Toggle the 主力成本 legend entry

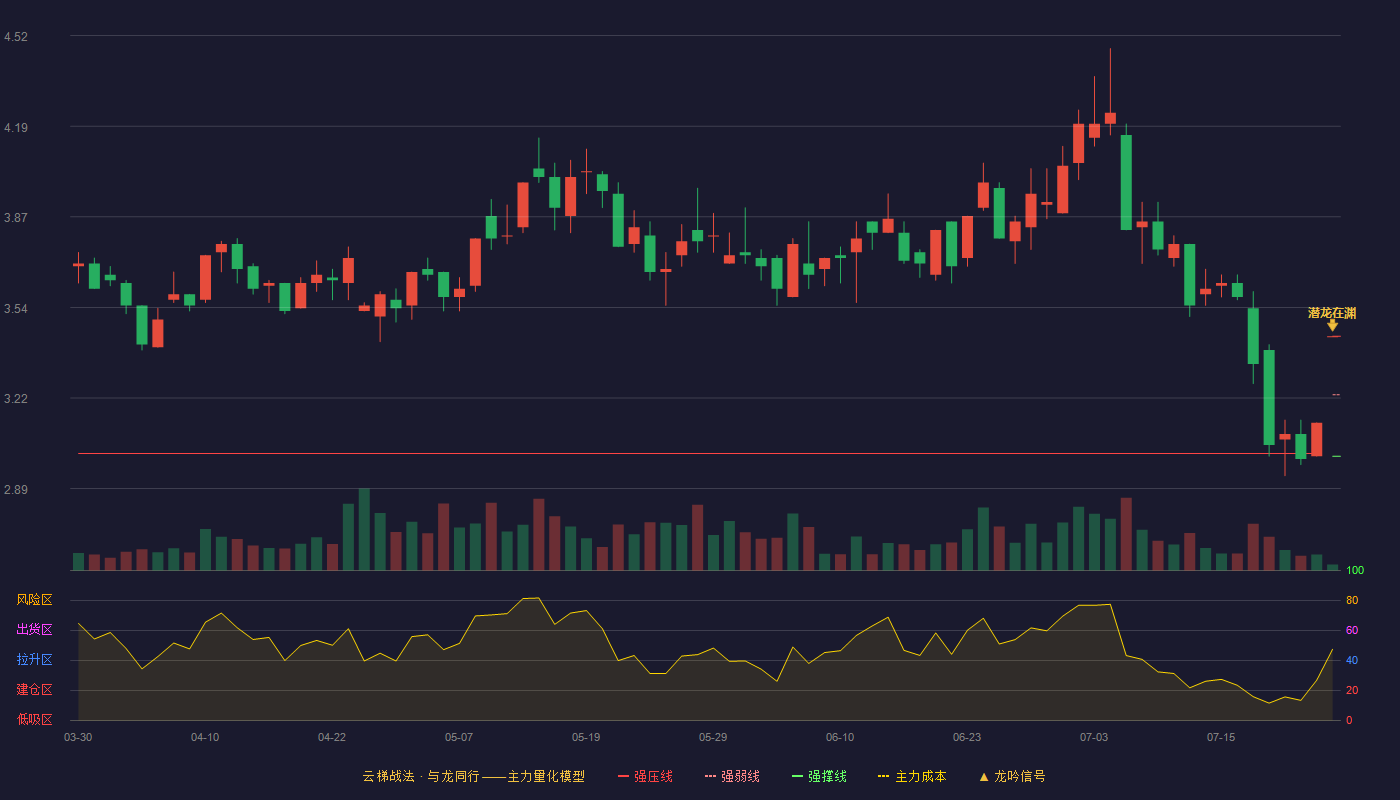click(912, 776)
